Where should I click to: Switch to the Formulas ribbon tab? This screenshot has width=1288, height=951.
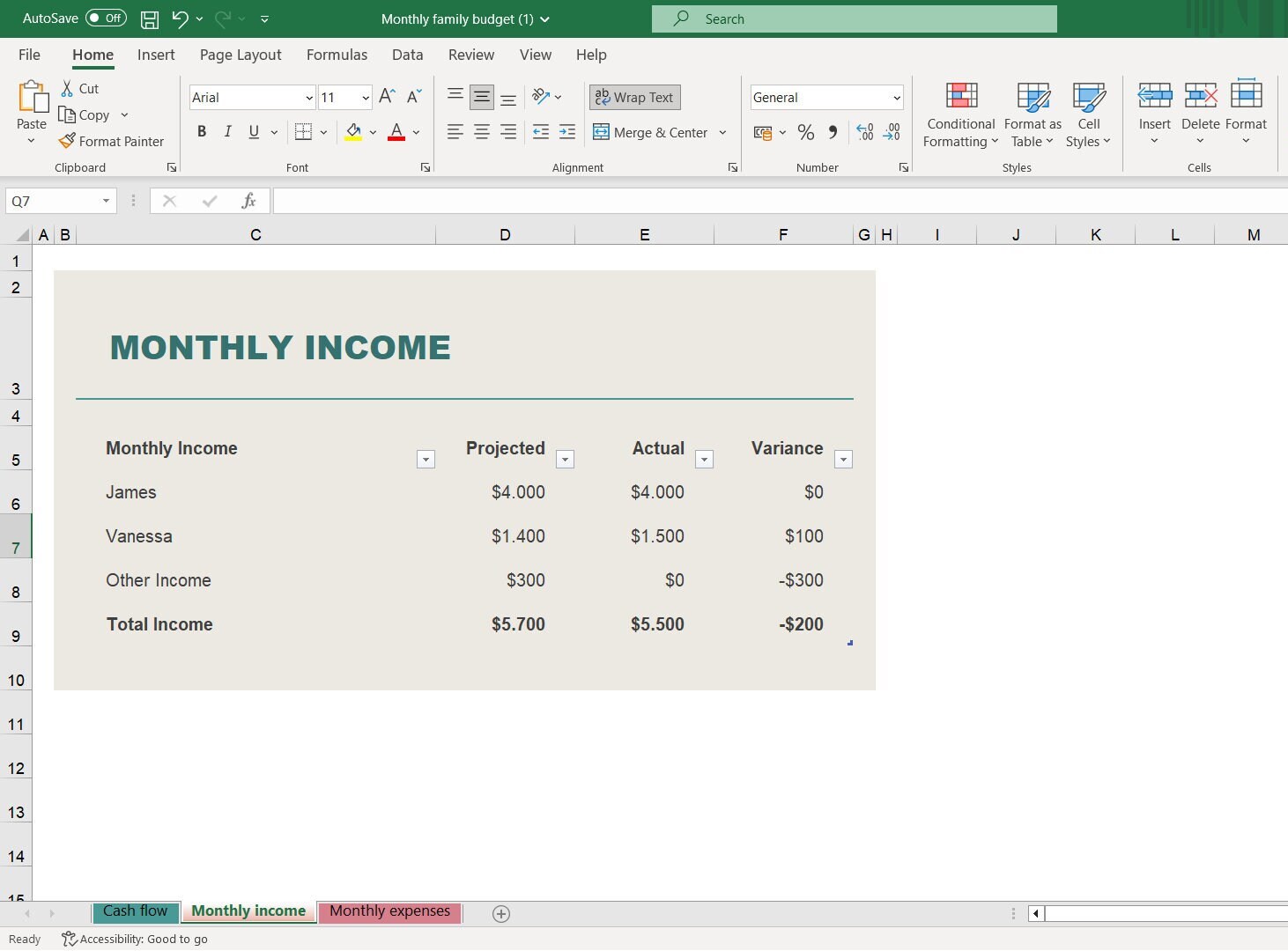pos(337,55)
